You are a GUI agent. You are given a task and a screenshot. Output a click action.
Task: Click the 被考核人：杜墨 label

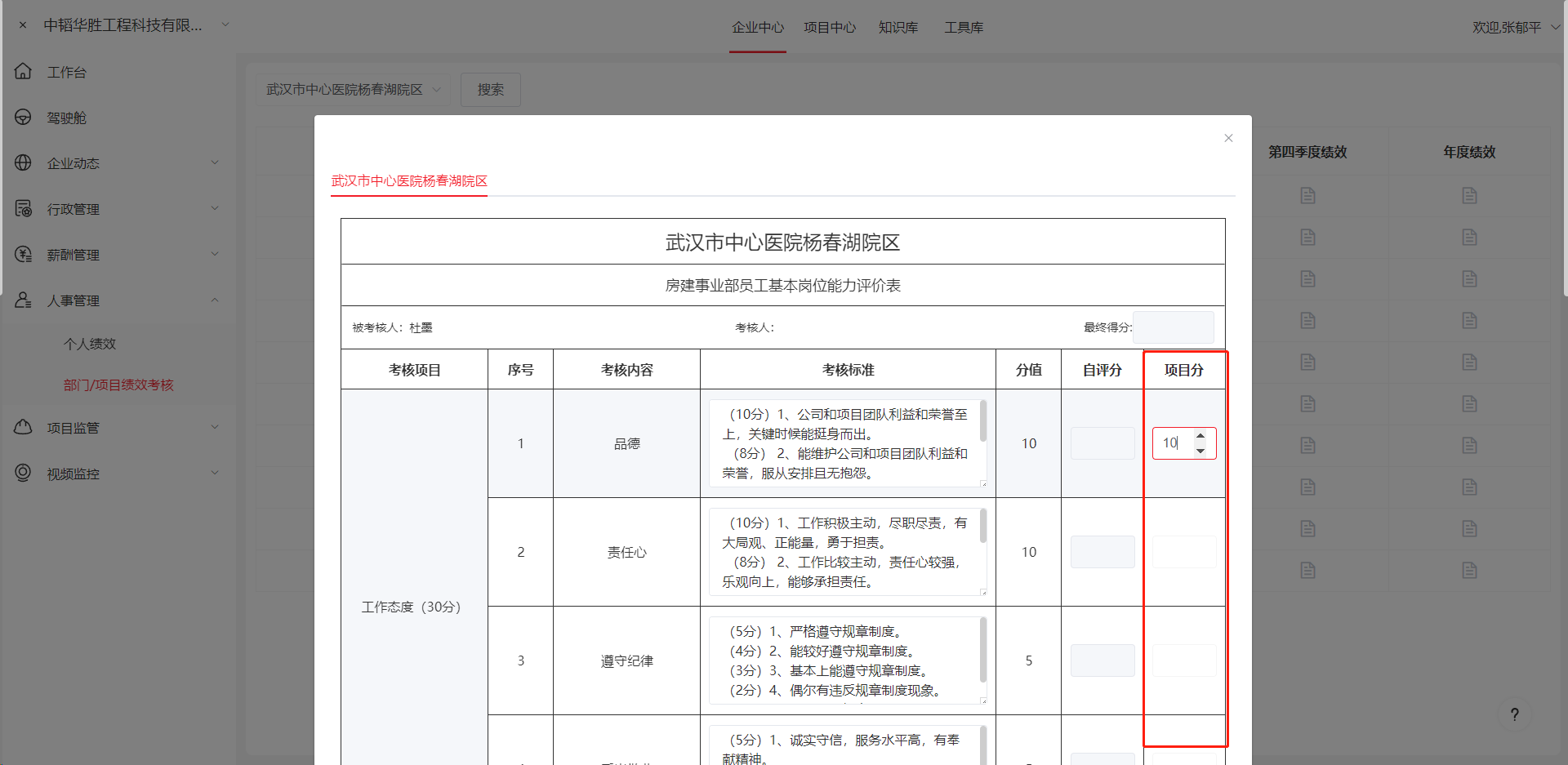[393, 327]
